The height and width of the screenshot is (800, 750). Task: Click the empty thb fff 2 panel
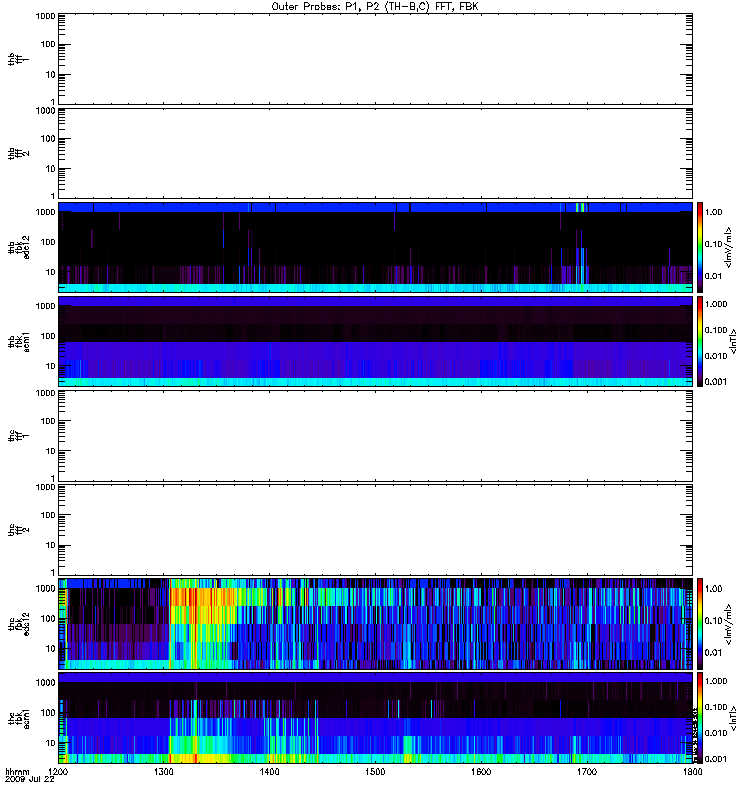pos(376,153)
